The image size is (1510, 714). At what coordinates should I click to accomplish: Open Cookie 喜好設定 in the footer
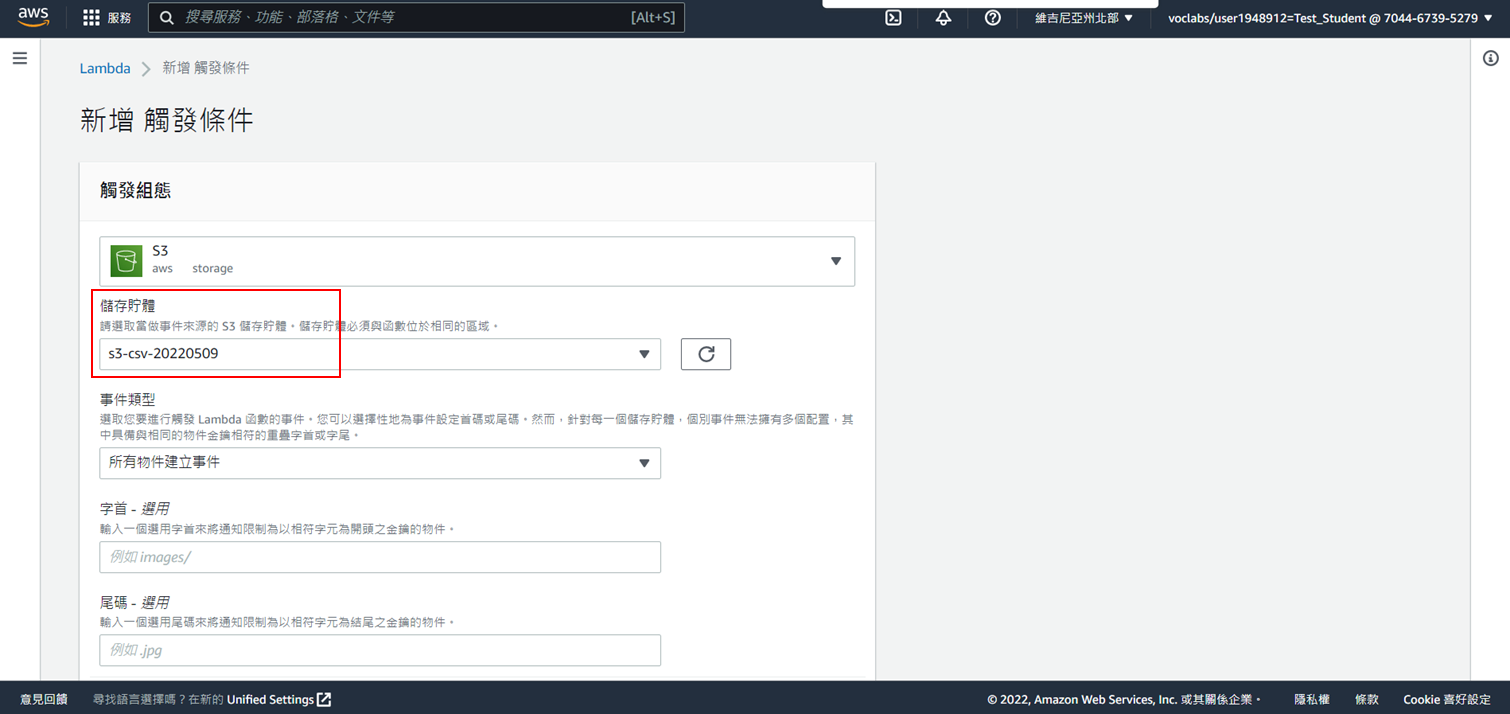[1445, 699]
